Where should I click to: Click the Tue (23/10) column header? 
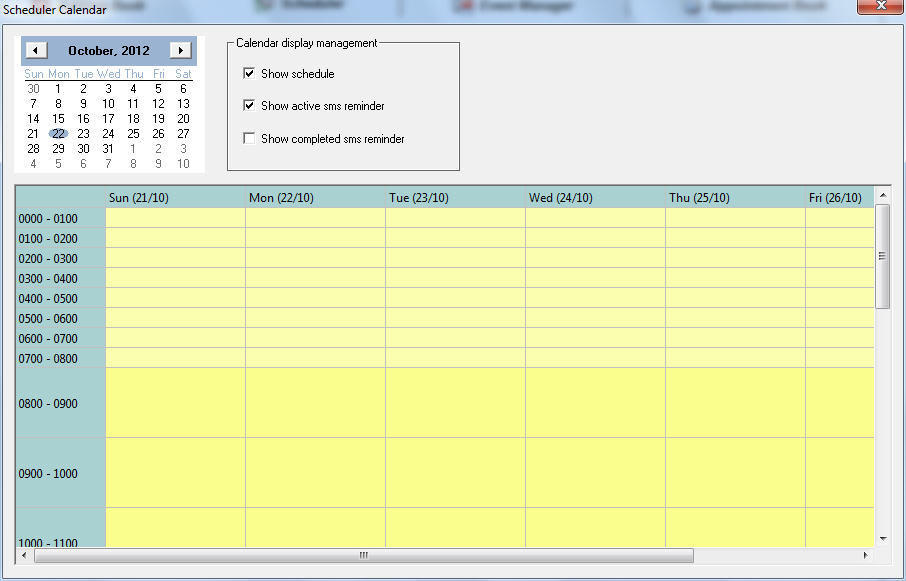455,198
